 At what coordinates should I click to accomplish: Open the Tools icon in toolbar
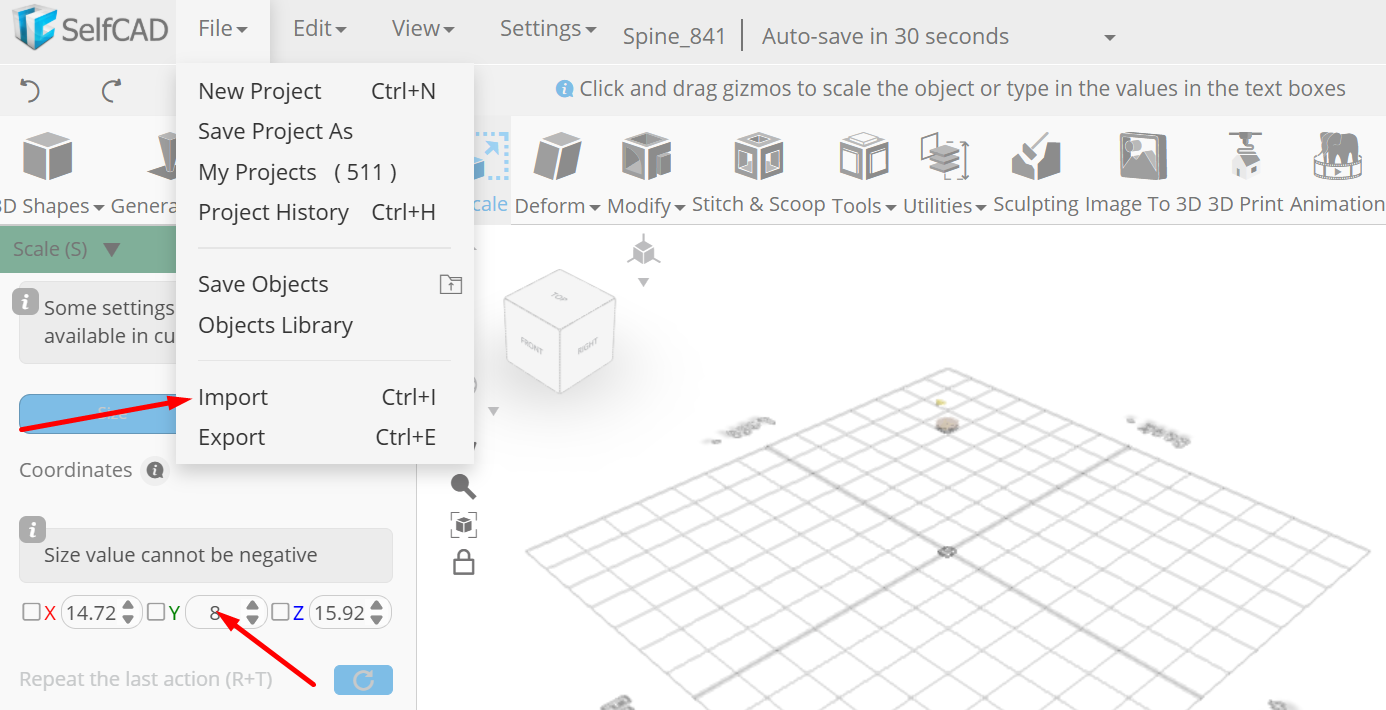click(x=864, y=157)
